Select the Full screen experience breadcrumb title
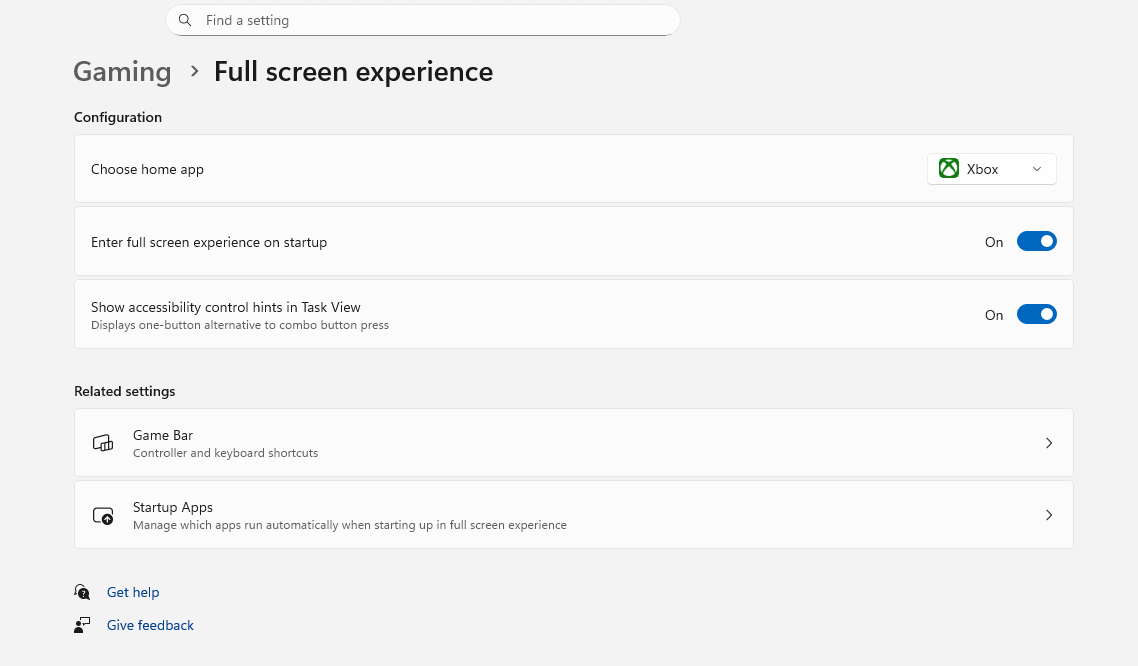This screenshot has width=1138, height=666. (353, 71)
